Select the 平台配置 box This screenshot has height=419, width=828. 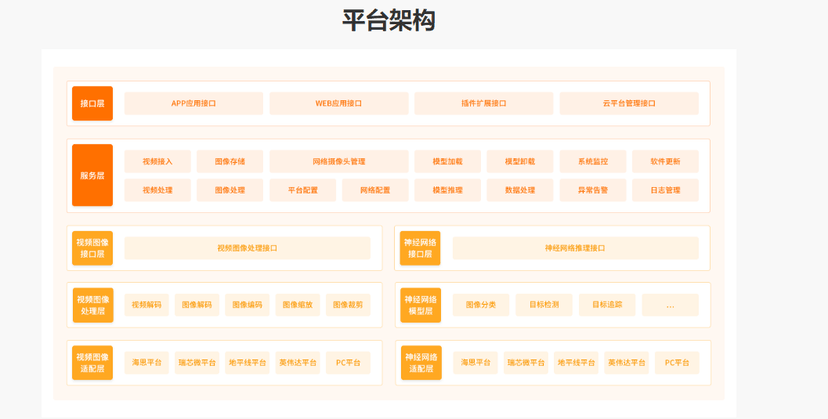[303, 190]
